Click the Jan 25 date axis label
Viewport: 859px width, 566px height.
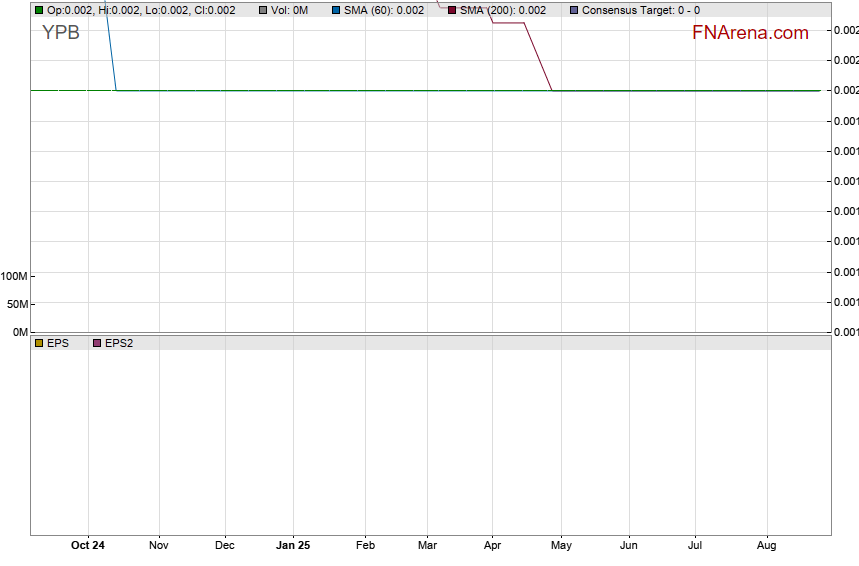coord(293,546)
